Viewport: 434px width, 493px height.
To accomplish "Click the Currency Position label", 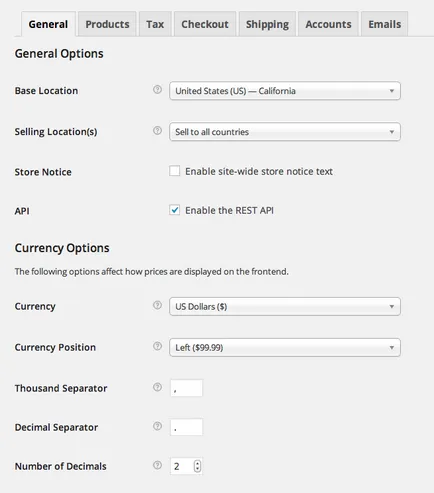I will point(55,347).
